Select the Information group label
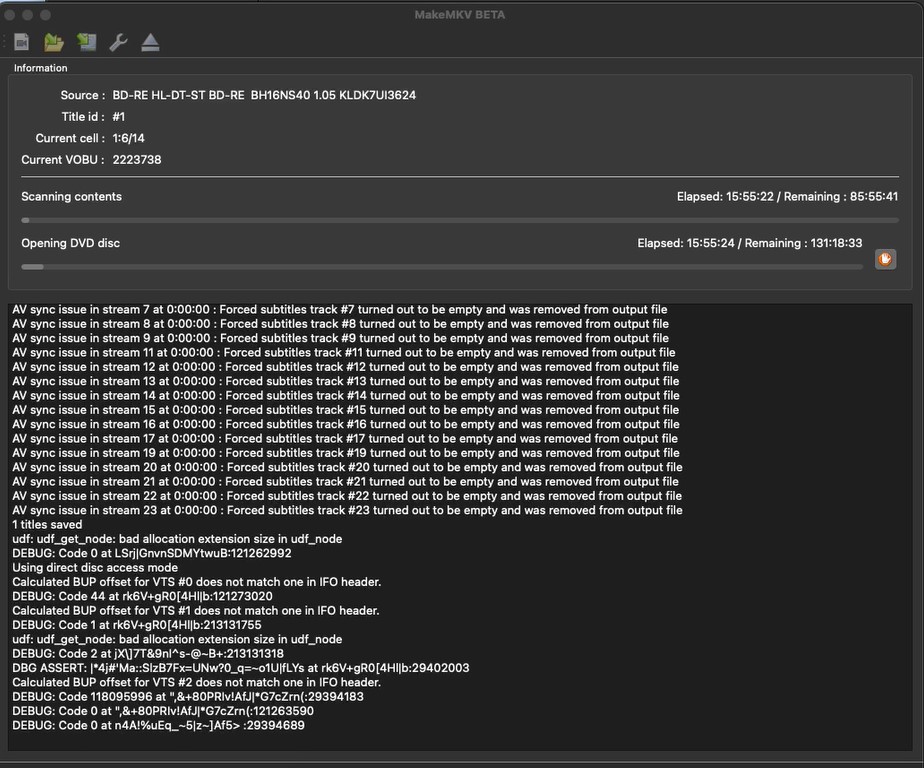Screen dimensions: 924x768 (x=41, y=68)
